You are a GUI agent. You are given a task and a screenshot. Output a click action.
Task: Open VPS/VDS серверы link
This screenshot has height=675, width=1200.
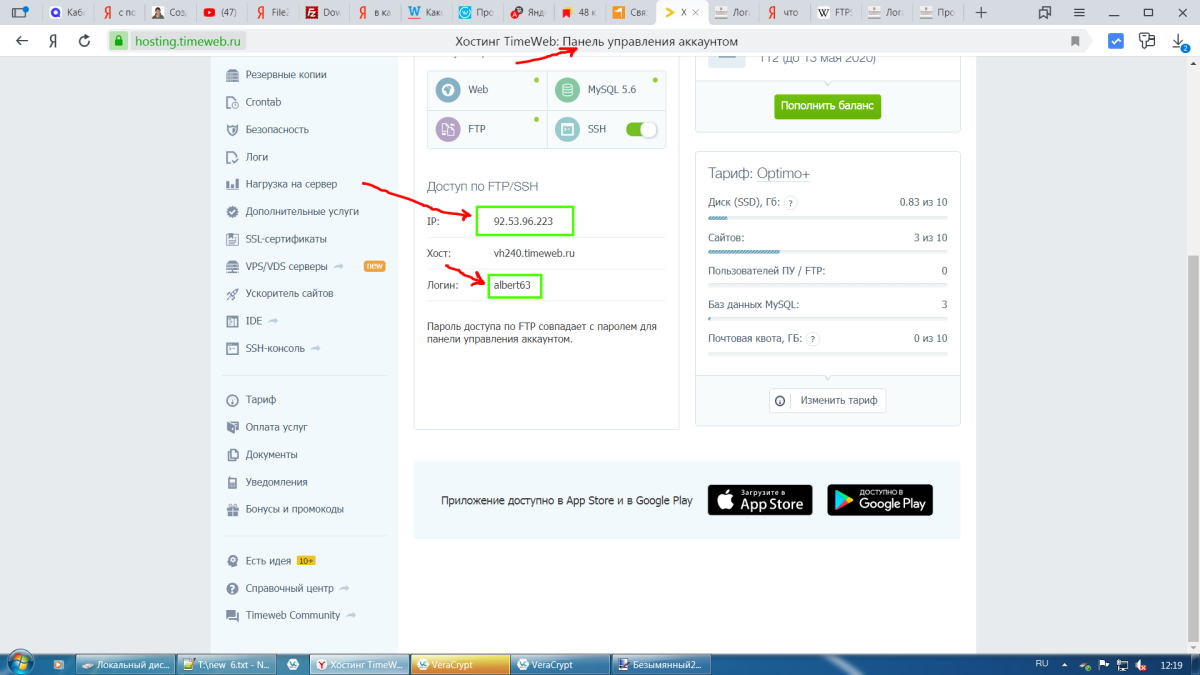(x=285, y=267)
